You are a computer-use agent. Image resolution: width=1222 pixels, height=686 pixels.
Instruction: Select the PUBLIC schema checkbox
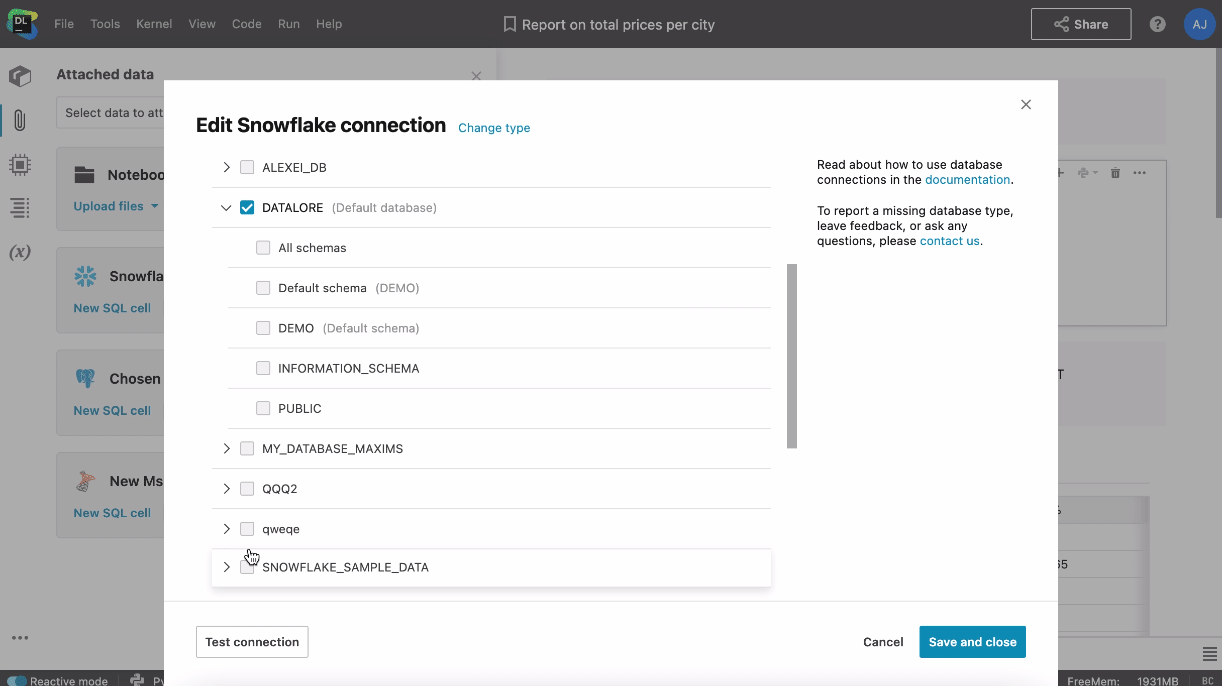coord(263,408)
